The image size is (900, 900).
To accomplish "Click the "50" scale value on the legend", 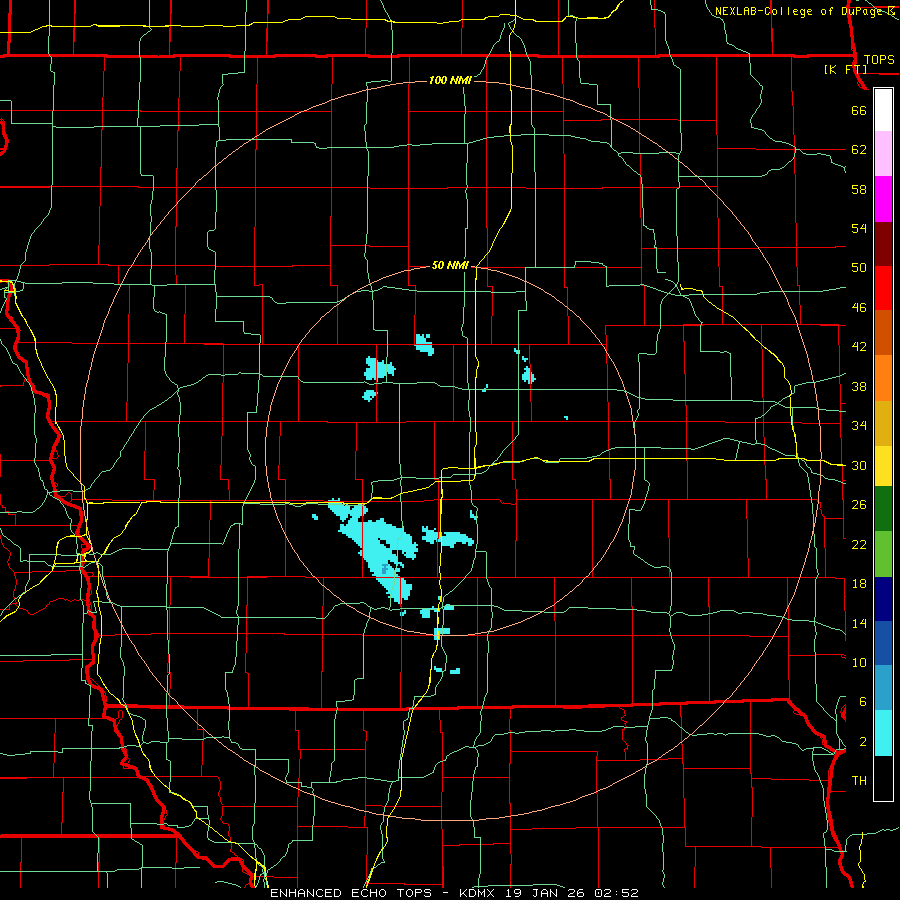I will [859, 268].
